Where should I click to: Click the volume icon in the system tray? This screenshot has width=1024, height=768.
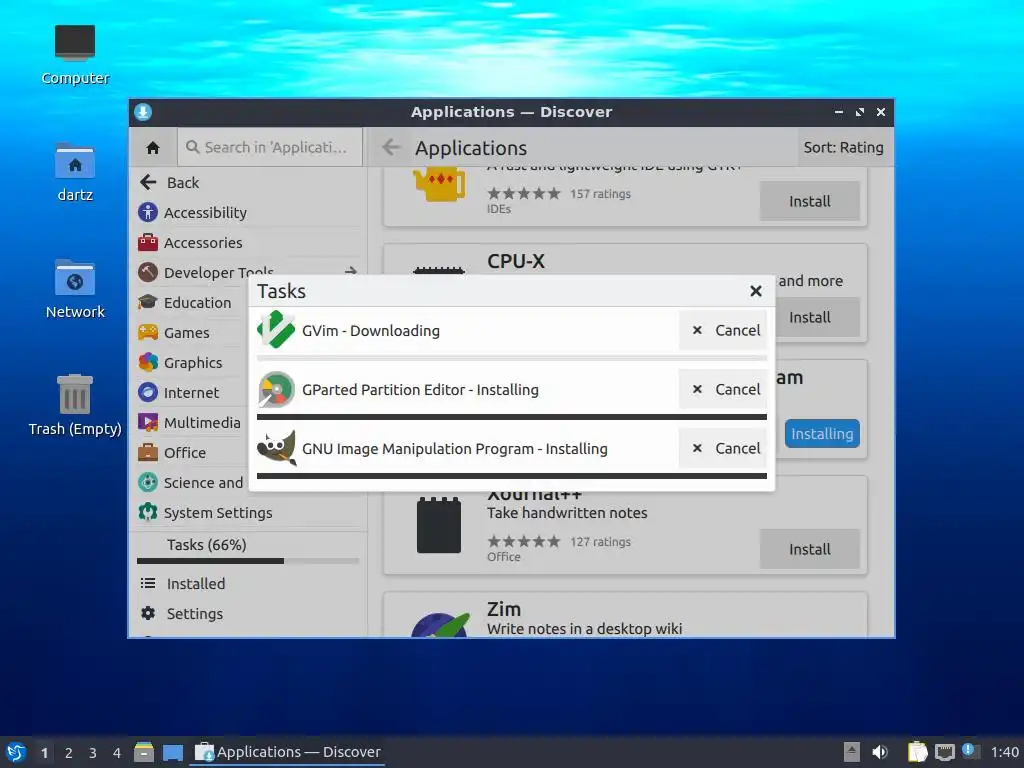[880, 752]
